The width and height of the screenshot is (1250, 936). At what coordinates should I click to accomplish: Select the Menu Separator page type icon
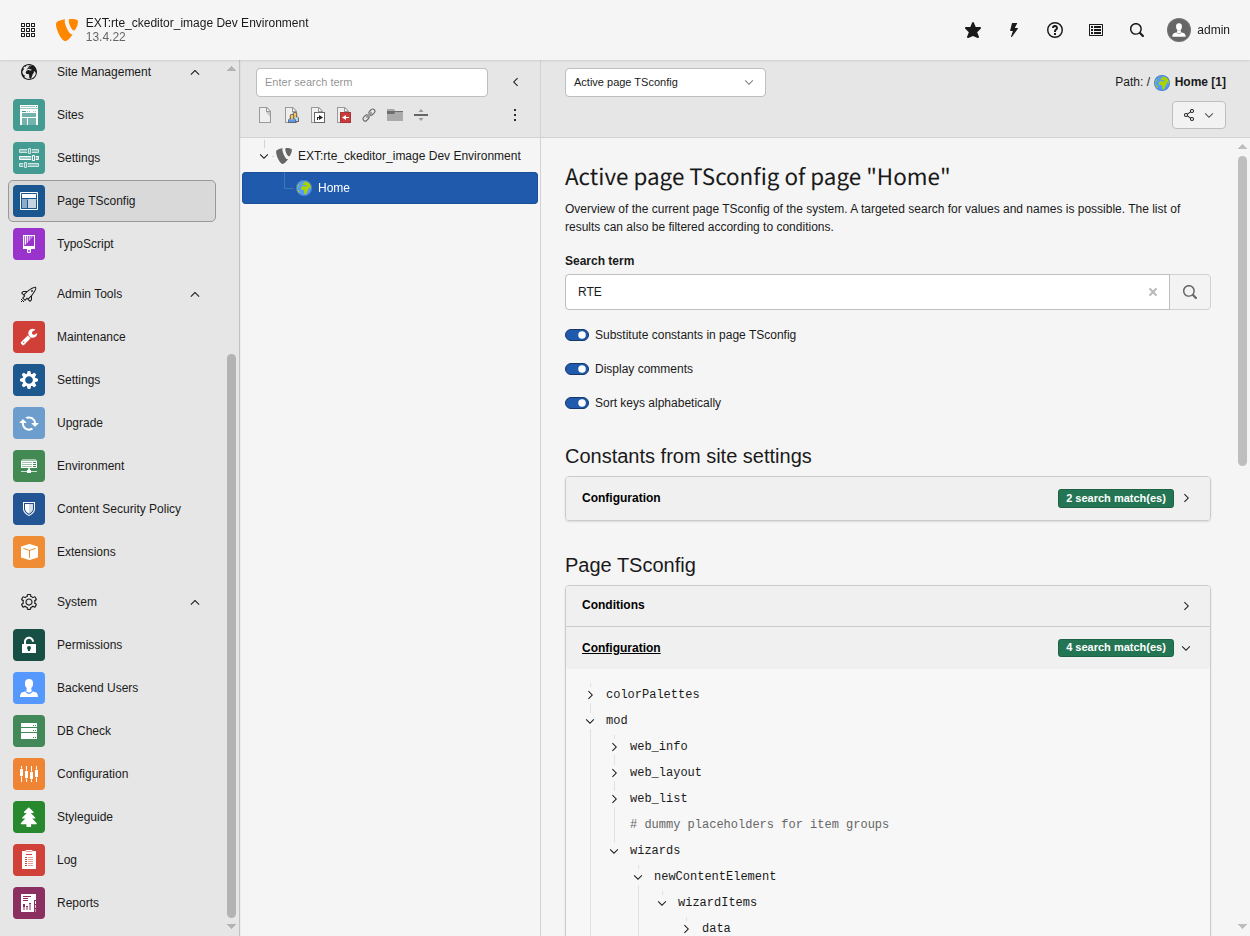coord(420,115)
